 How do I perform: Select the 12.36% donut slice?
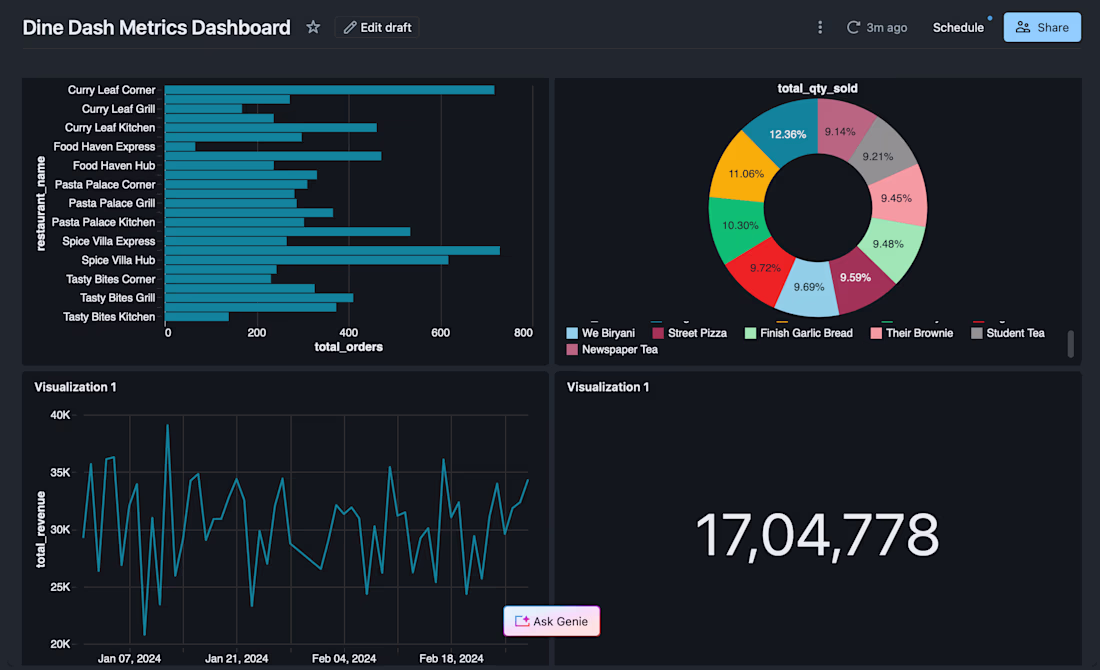pyautogui.click(x=787, y=133)
